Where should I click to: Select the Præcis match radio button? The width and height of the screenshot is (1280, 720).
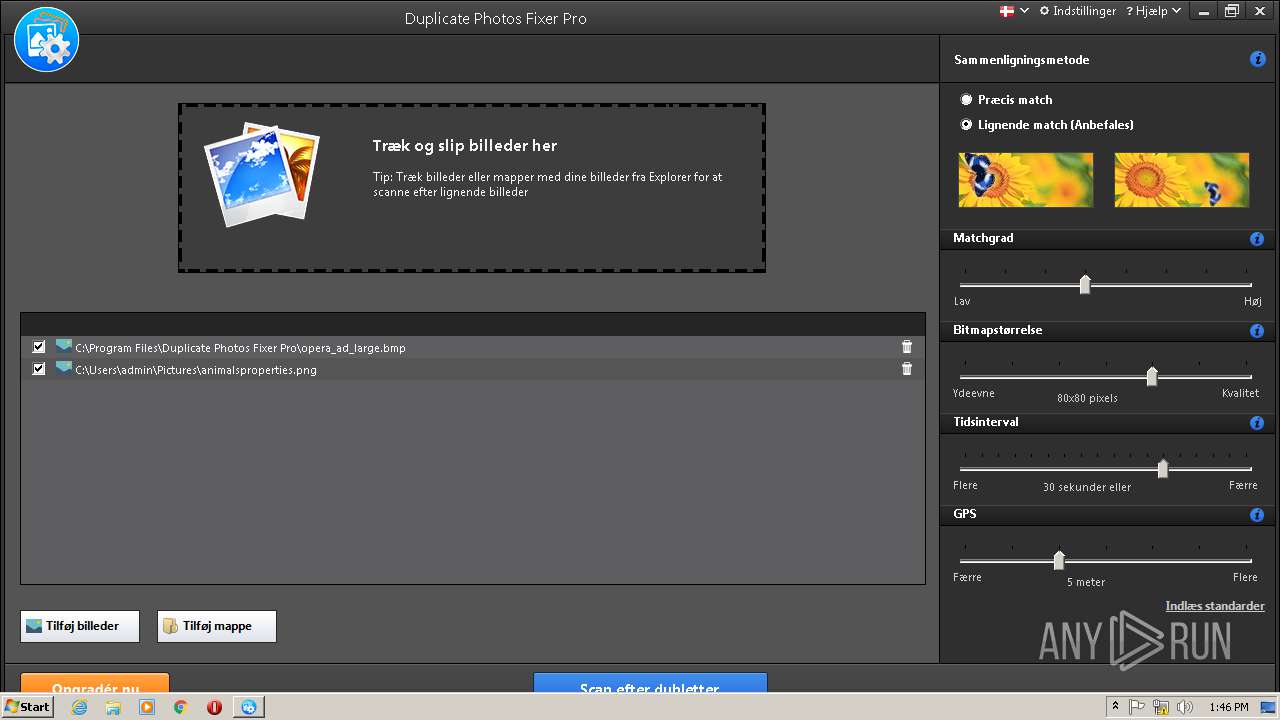point(966,100)
